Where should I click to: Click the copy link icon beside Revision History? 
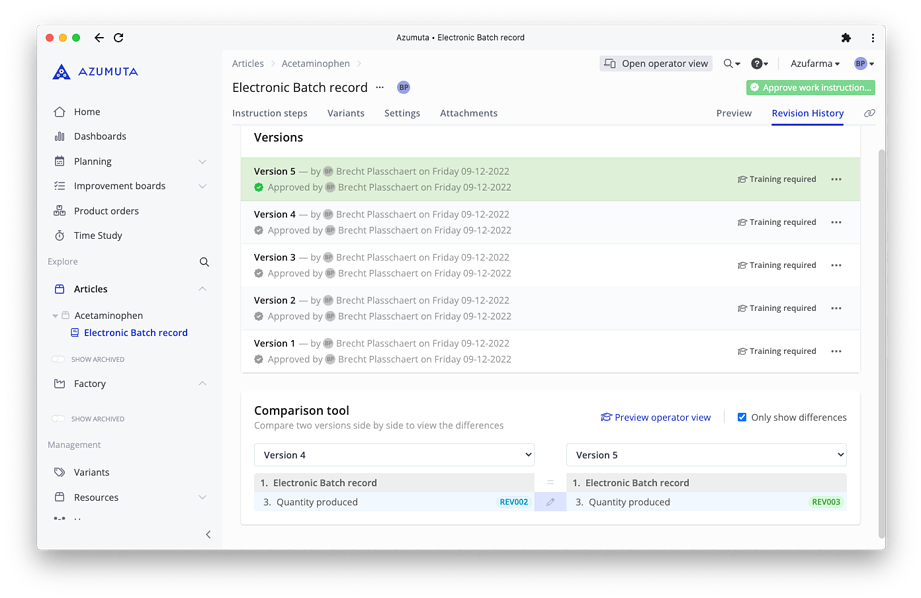(x=869, y=114)
